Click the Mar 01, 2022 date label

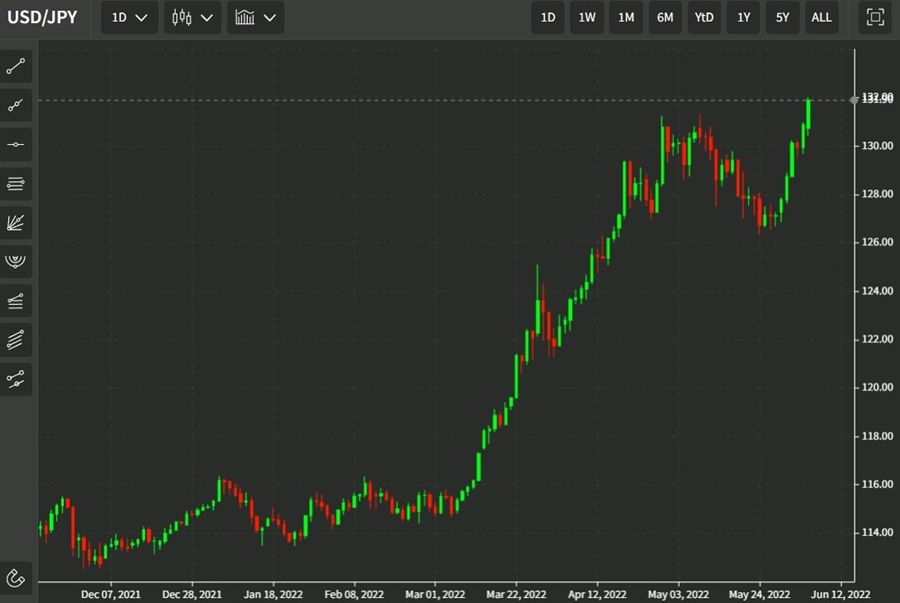point(435,594)
